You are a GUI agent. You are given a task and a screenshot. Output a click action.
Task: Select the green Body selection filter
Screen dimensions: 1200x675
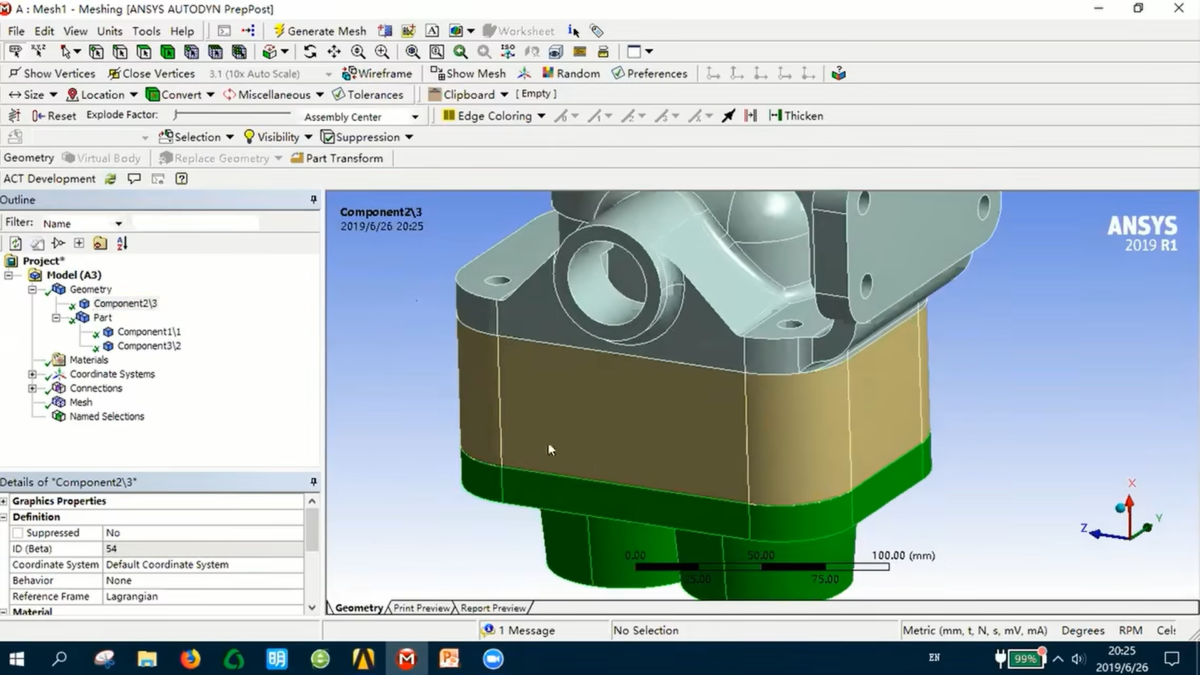(168, 52)
